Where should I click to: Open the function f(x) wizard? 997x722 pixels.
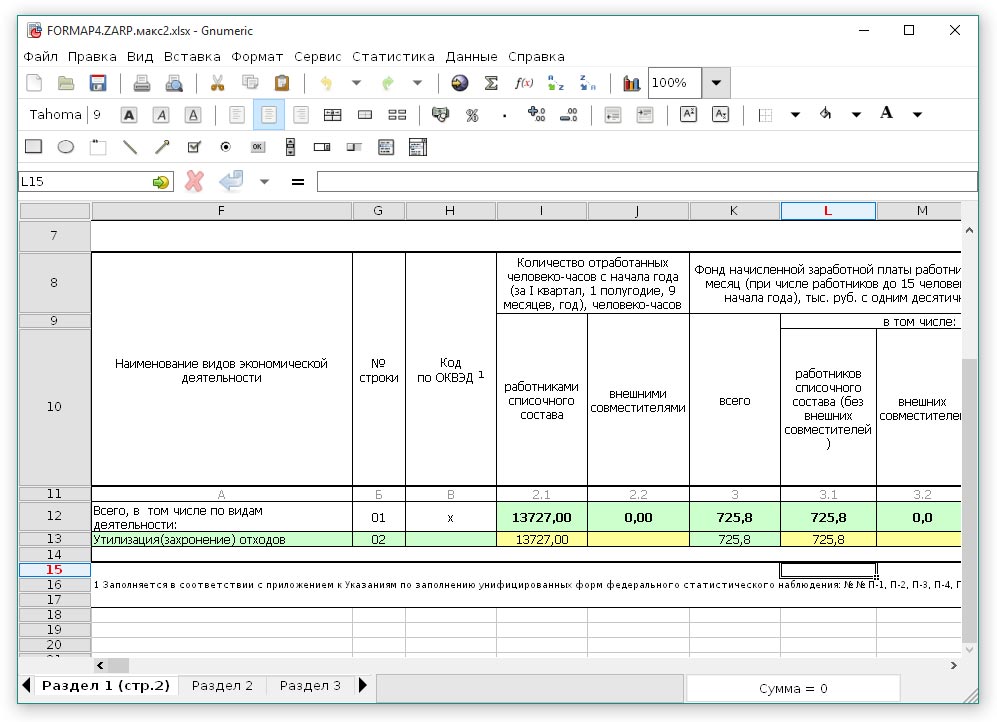click(523, 83)
